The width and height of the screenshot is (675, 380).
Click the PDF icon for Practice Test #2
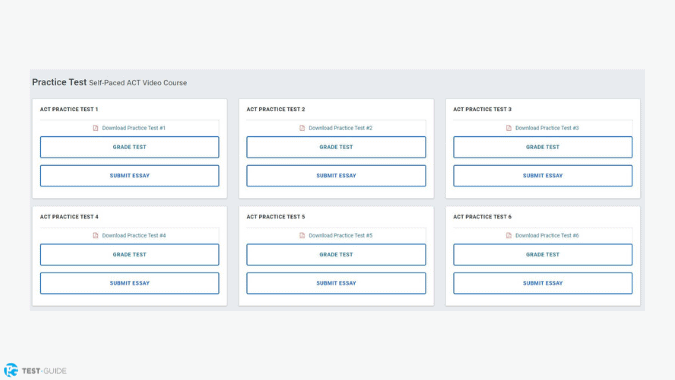(x=302, y=128)
